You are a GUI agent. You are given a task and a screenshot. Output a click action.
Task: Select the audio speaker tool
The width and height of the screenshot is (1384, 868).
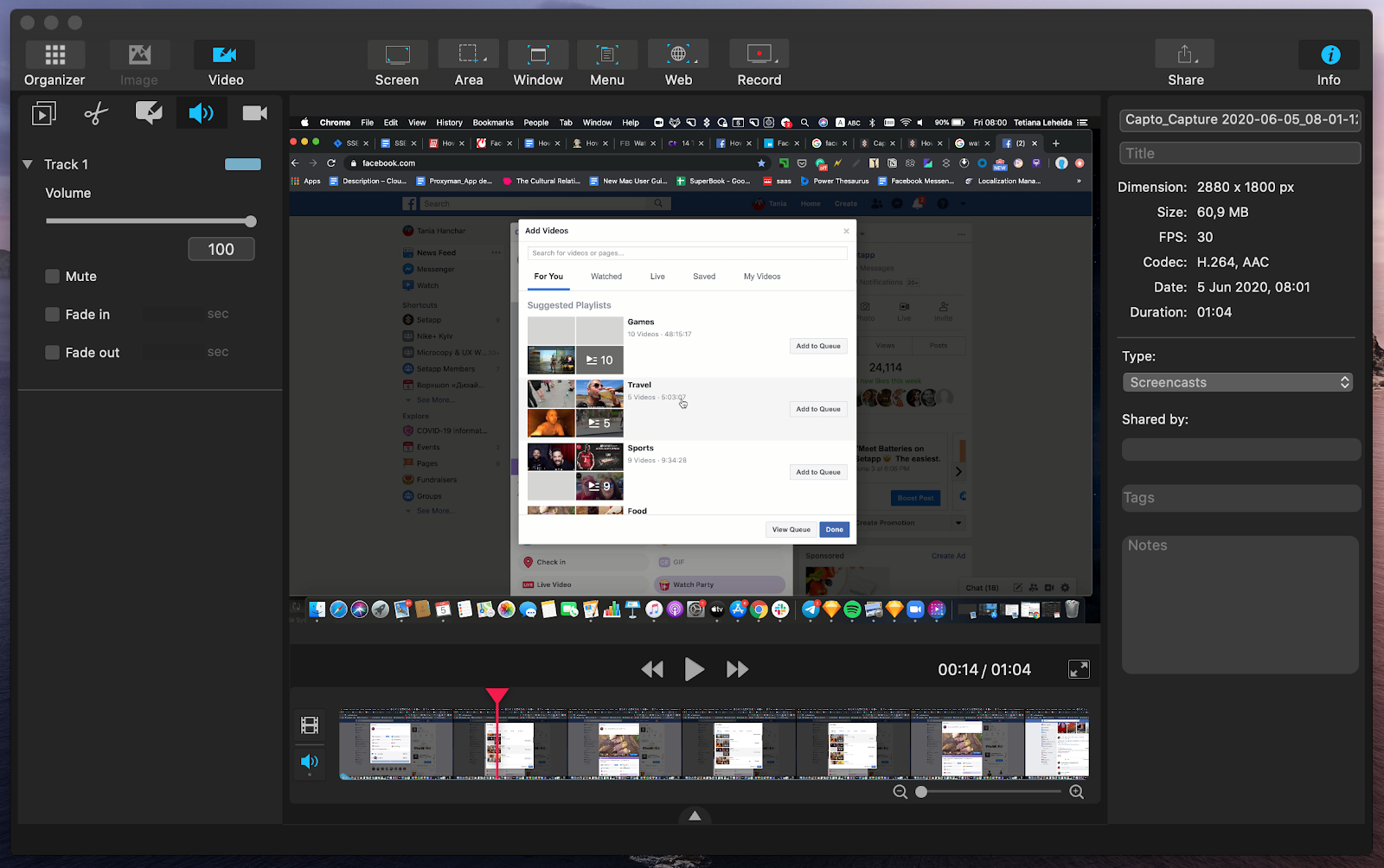click(202, 113)
